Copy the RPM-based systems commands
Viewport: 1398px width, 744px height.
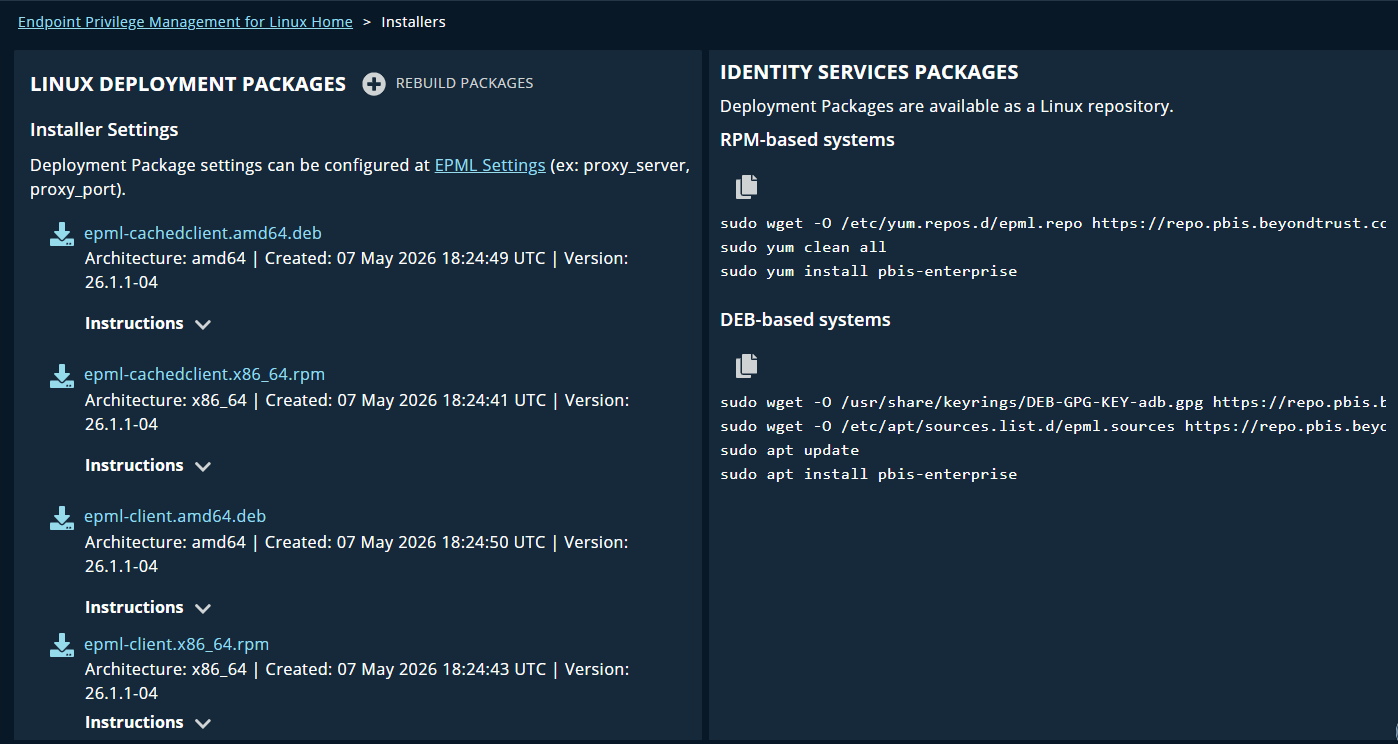click(747, 186)
